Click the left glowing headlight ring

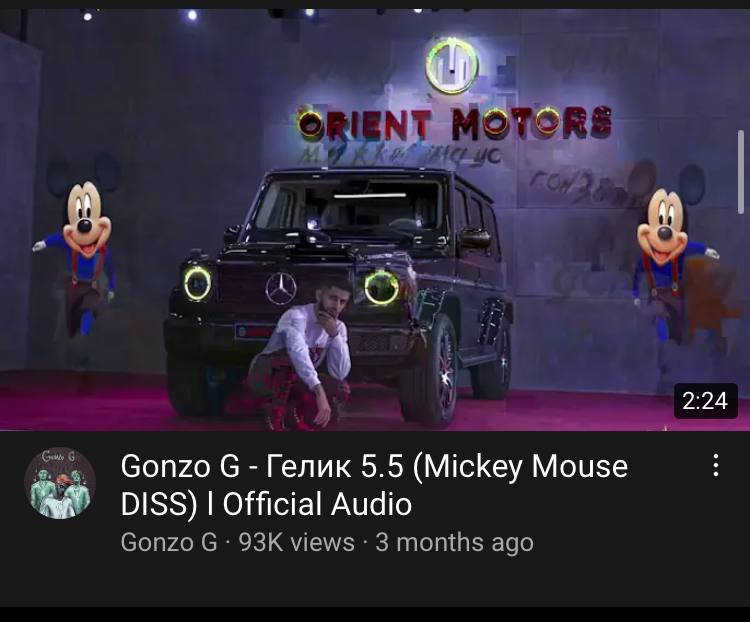pyautogui.click(x=198, y=283)
